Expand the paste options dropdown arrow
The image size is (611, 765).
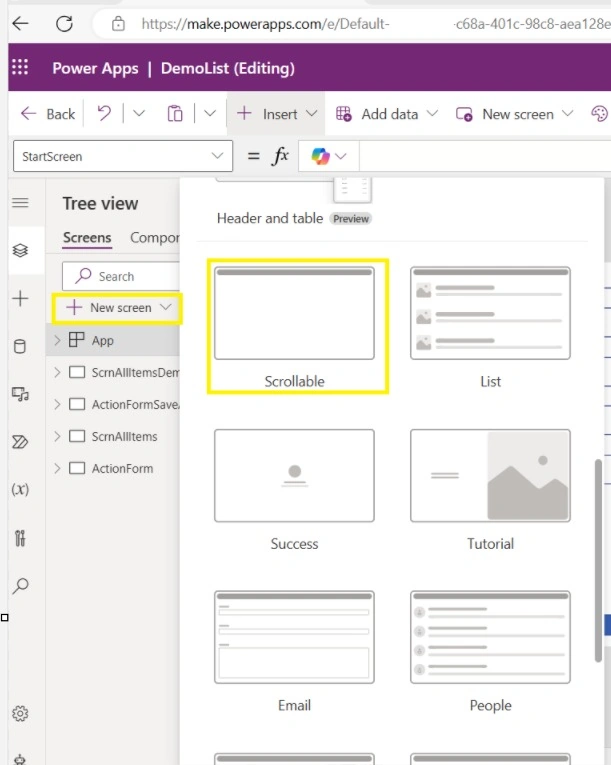pos(210,114)
